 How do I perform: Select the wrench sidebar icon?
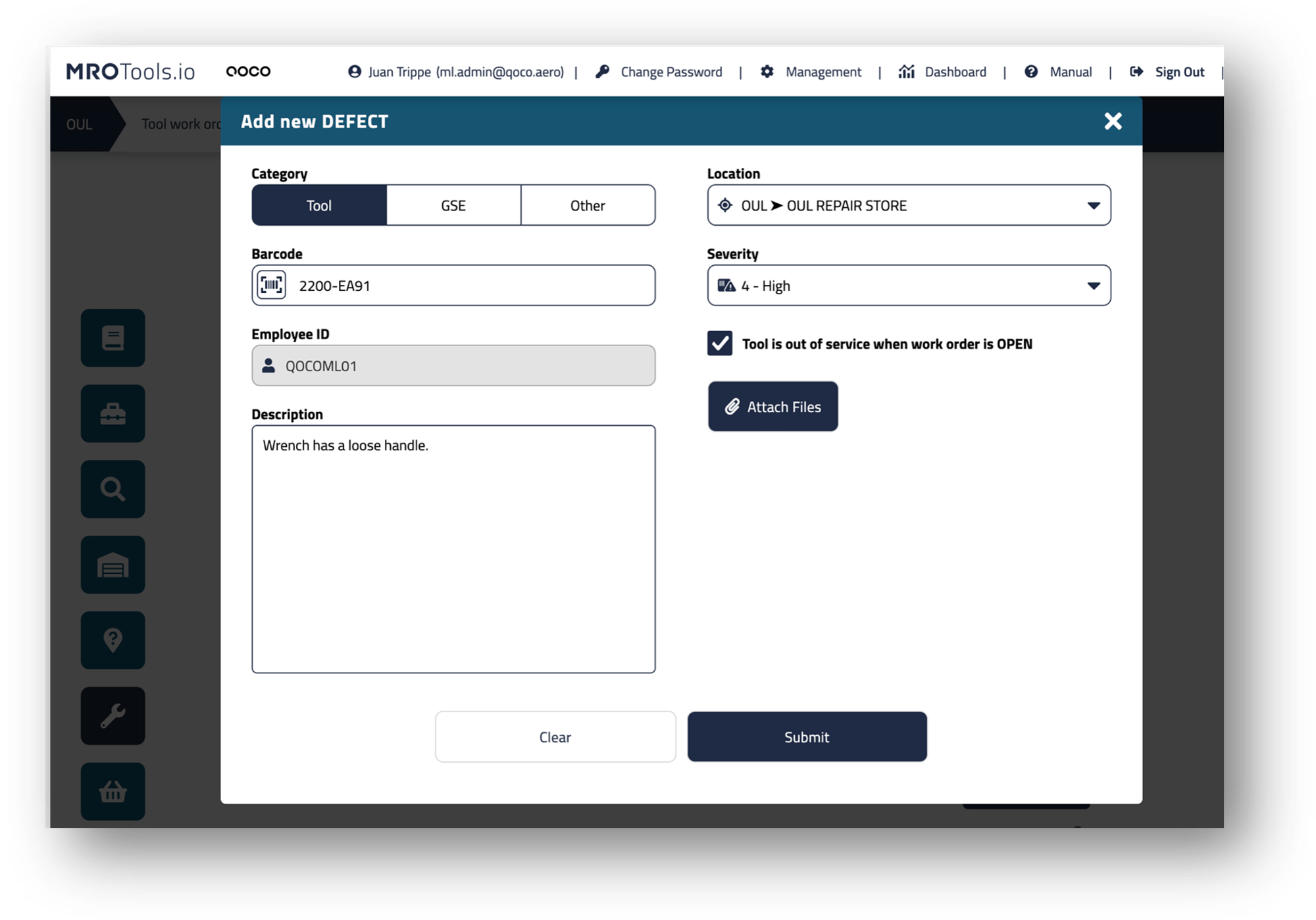(x=113, y=716)
